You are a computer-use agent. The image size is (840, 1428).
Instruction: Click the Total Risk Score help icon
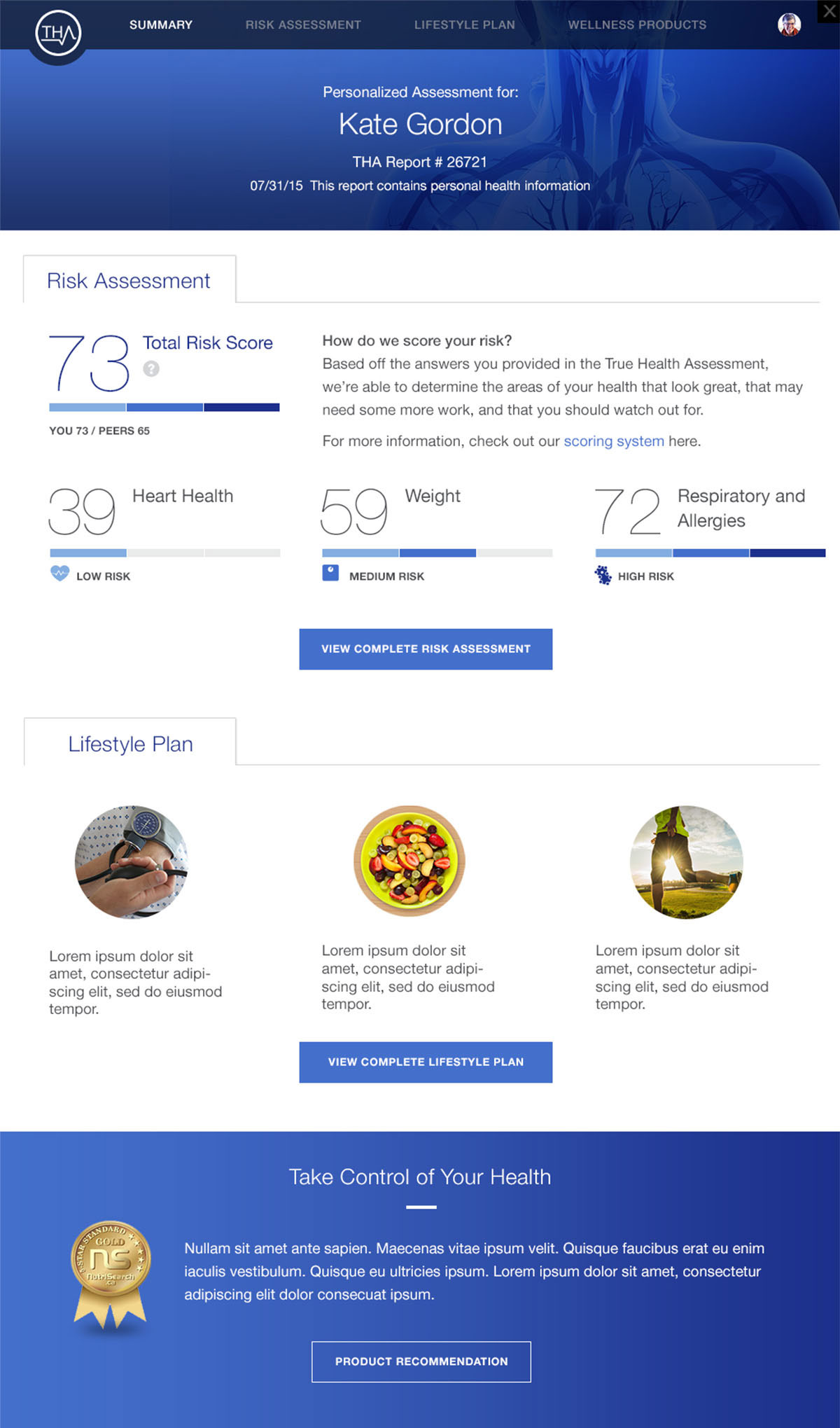[151, 368]
